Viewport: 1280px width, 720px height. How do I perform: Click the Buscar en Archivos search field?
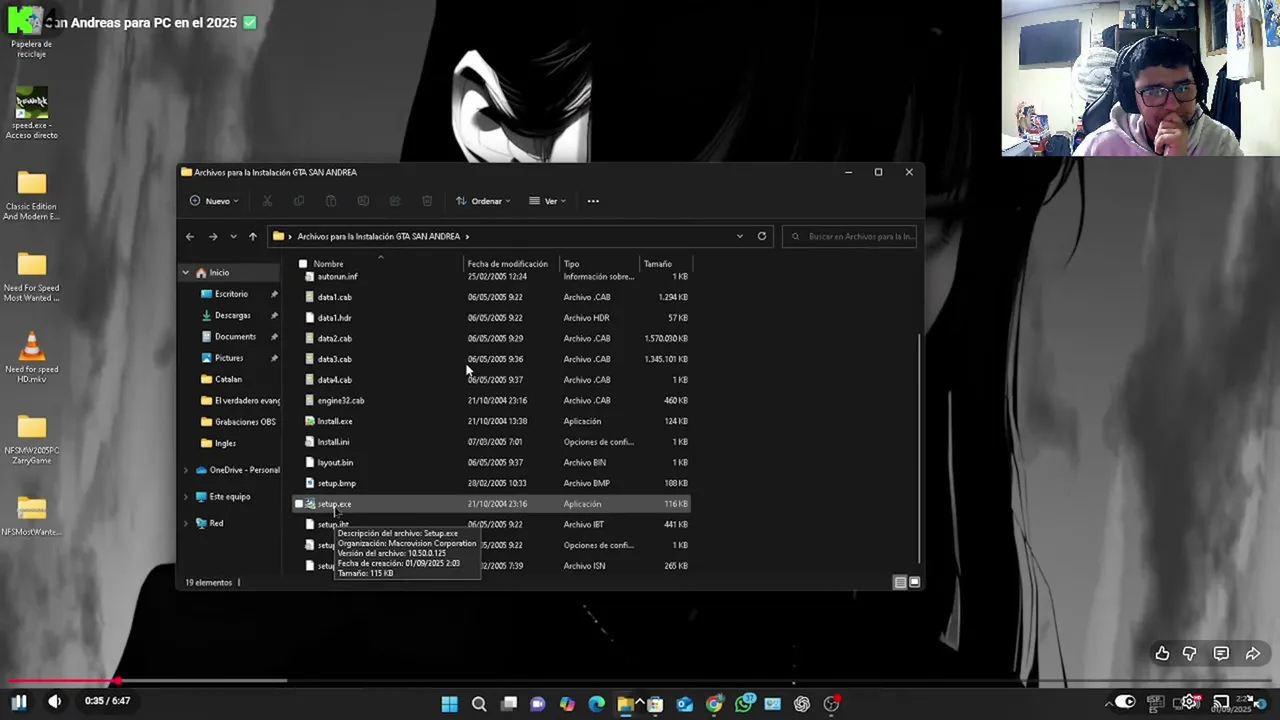coord(850,236)
